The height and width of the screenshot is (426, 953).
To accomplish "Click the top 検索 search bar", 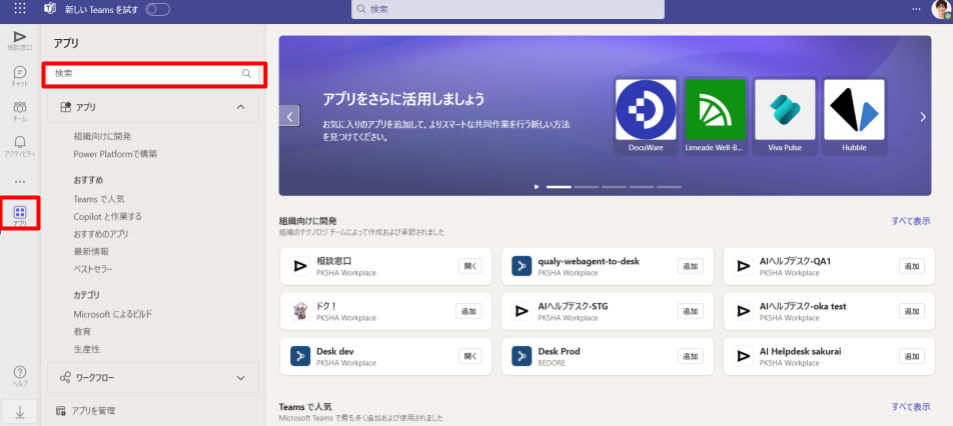I will tap(507, 9).
